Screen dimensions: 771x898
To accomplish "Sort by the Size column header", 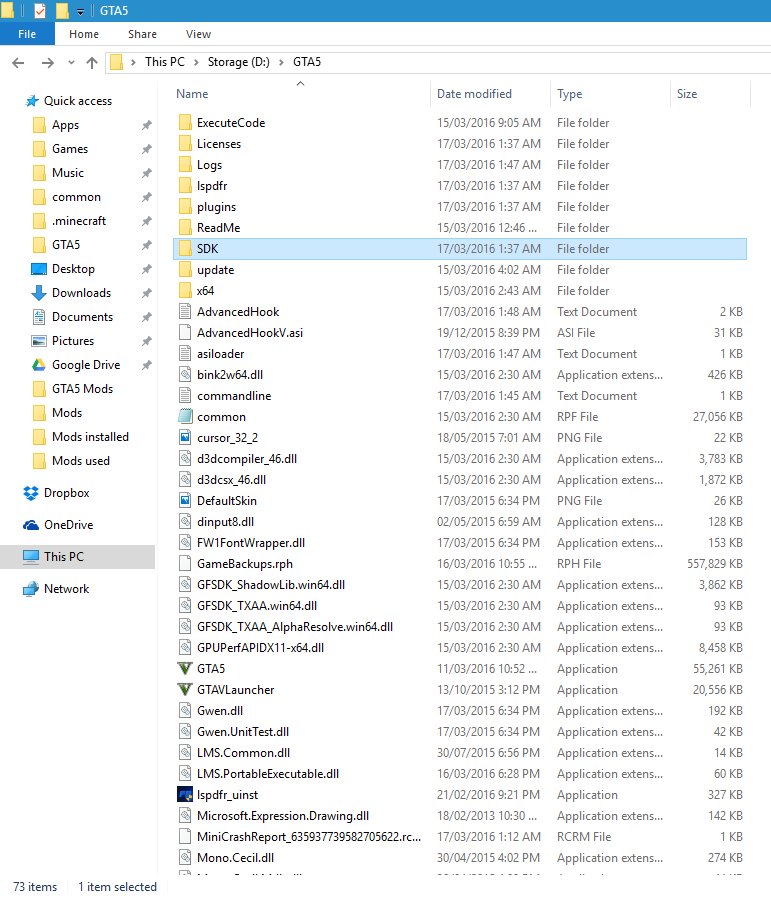I will (710, 93).
